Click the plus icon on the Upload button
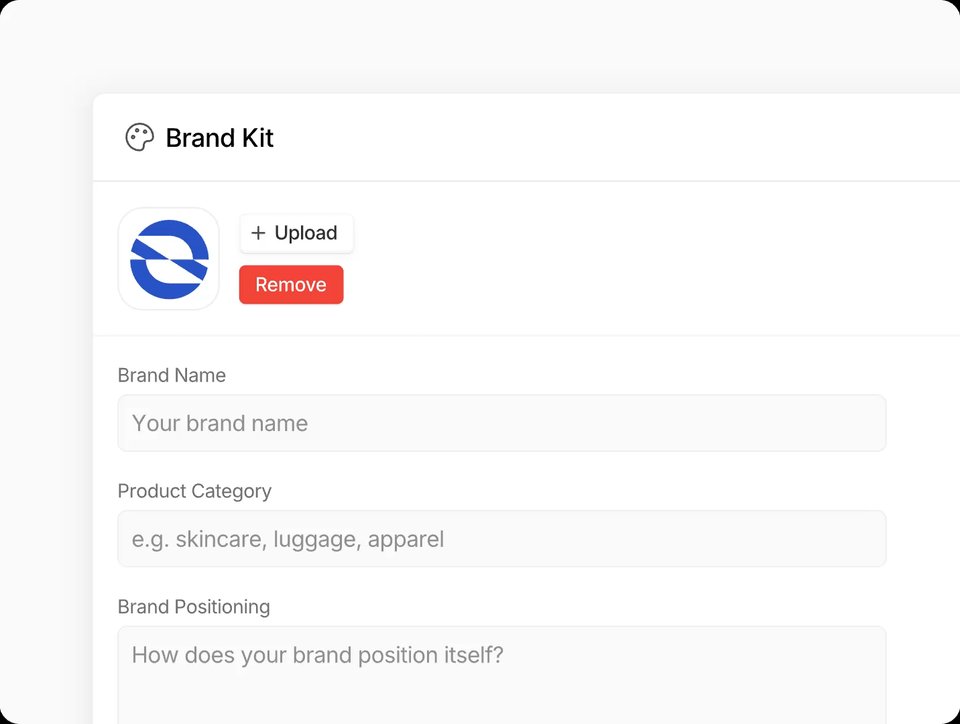 coord(258,233)
